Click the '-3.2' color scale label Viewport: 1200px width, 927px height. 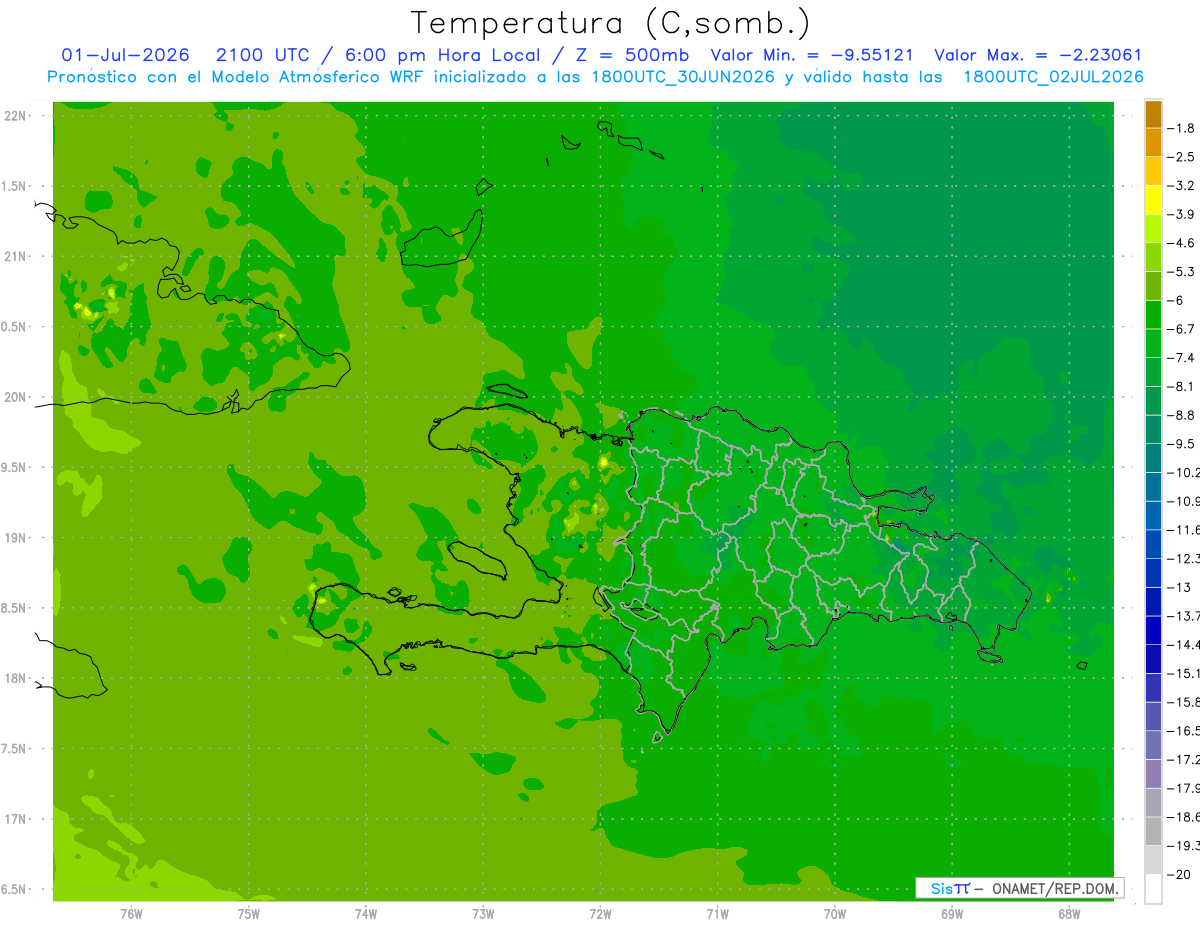point(1182,186)
